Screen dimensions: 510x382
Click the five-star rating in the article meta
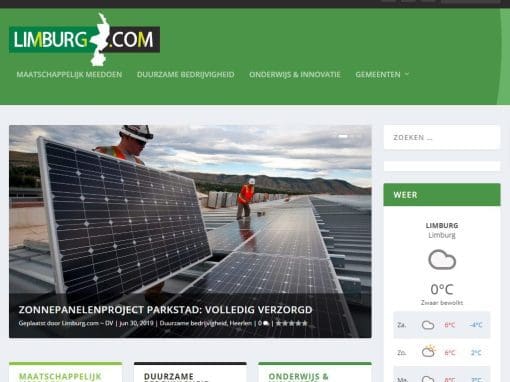click(291, 323)
